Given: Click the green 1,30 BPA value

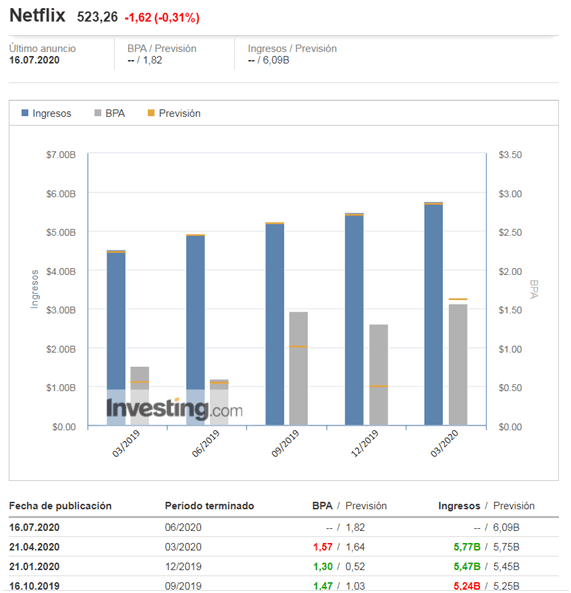Looking at the screenshot, I should click(x=323, y=567).
